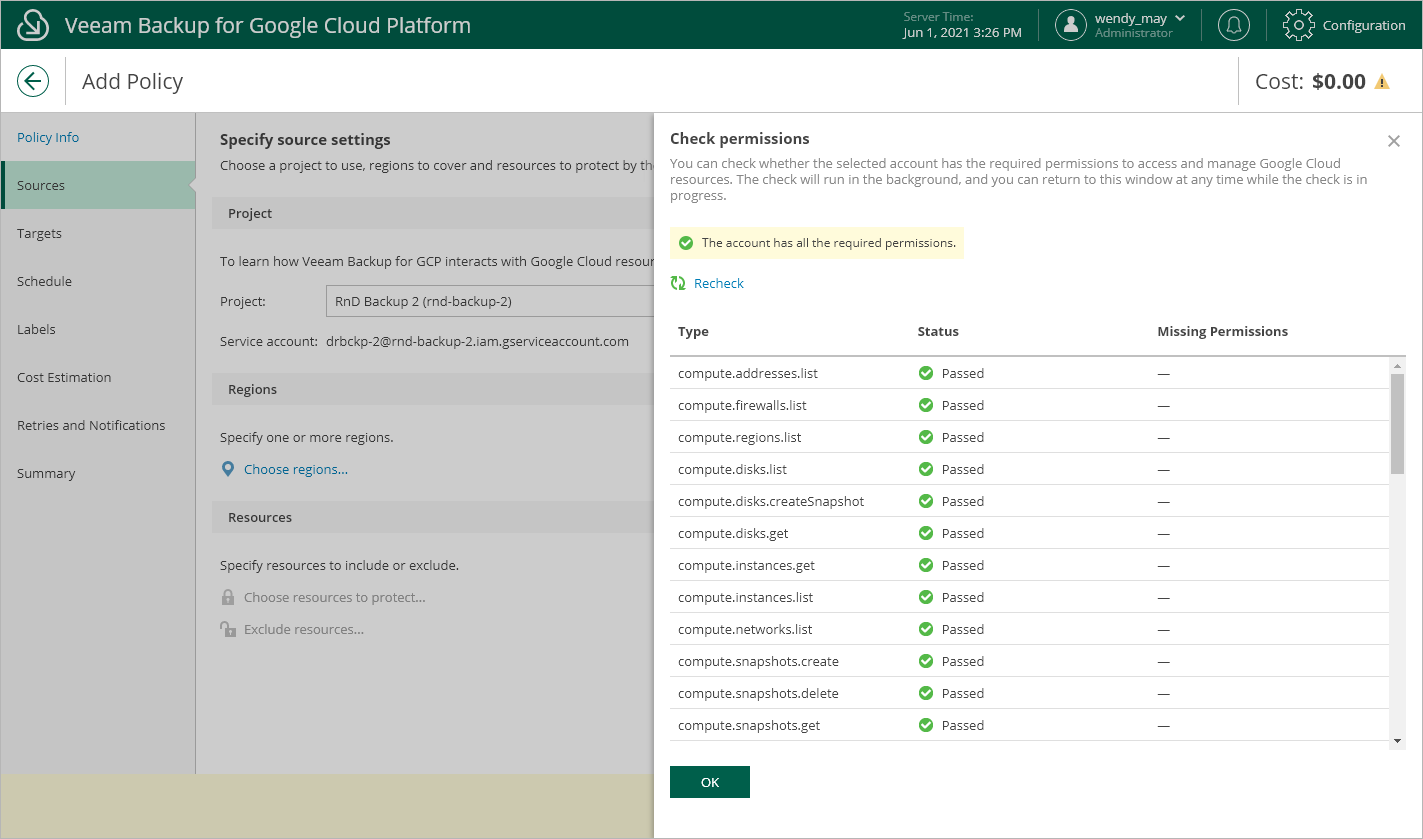The width and height of the screenshot is (1423, 839).
Task: Click the Type column header
Action: (693, 331)
